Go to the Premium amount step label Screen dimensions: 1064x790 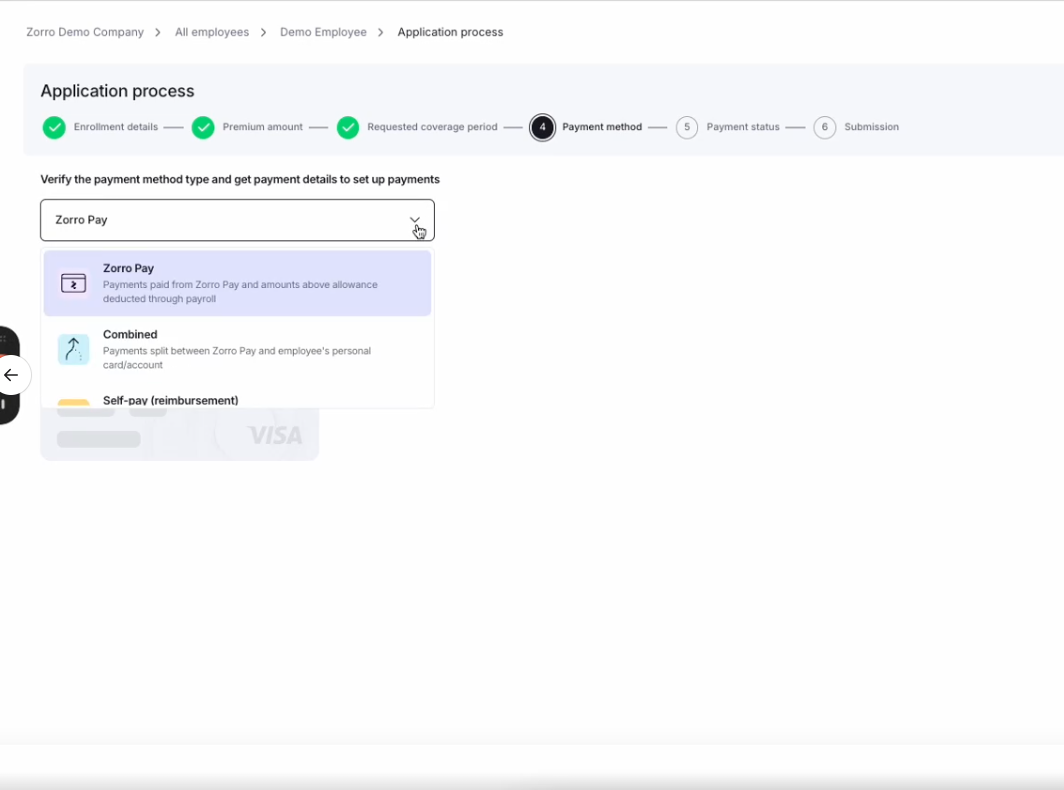263,127
